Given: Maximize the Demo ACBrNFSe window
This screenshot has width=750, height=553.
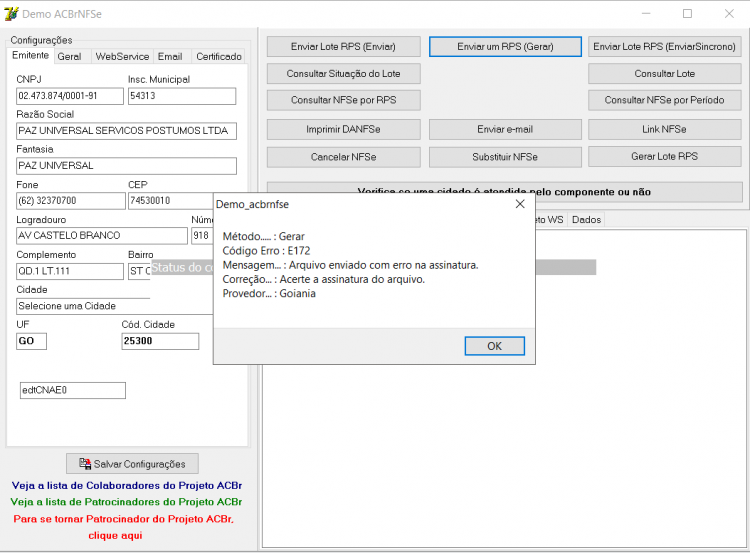Looking at the screenshot, I should click(x=687, y=14).
